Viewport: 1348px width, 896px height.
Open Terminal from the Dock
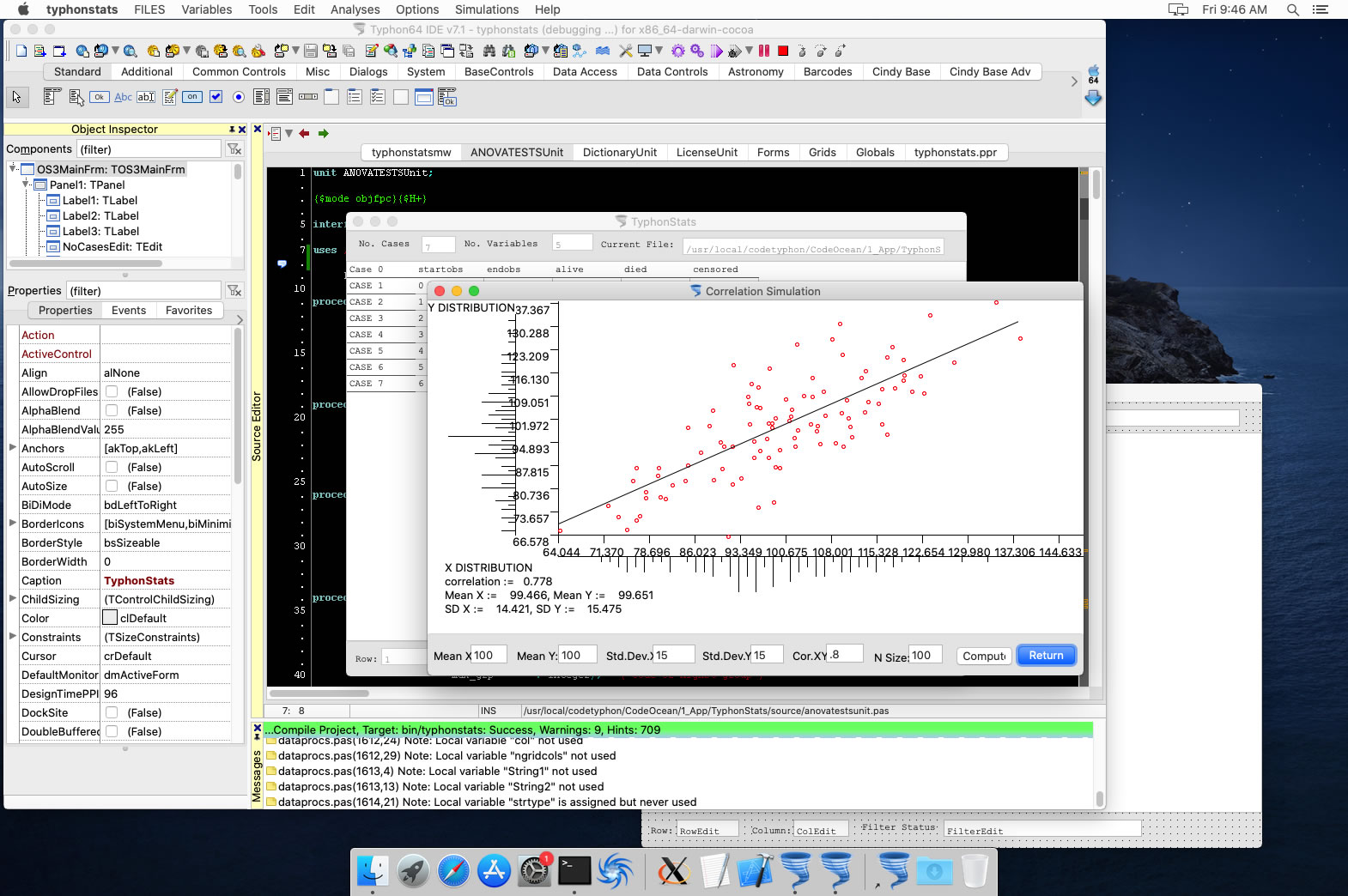coord(574,870)
